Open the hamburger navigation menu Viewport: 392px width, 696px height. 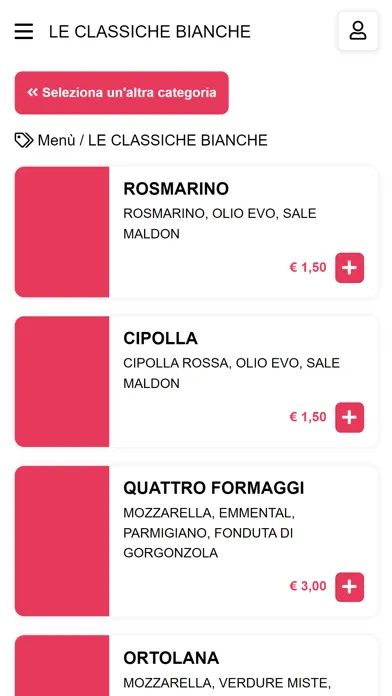[24, 32]
